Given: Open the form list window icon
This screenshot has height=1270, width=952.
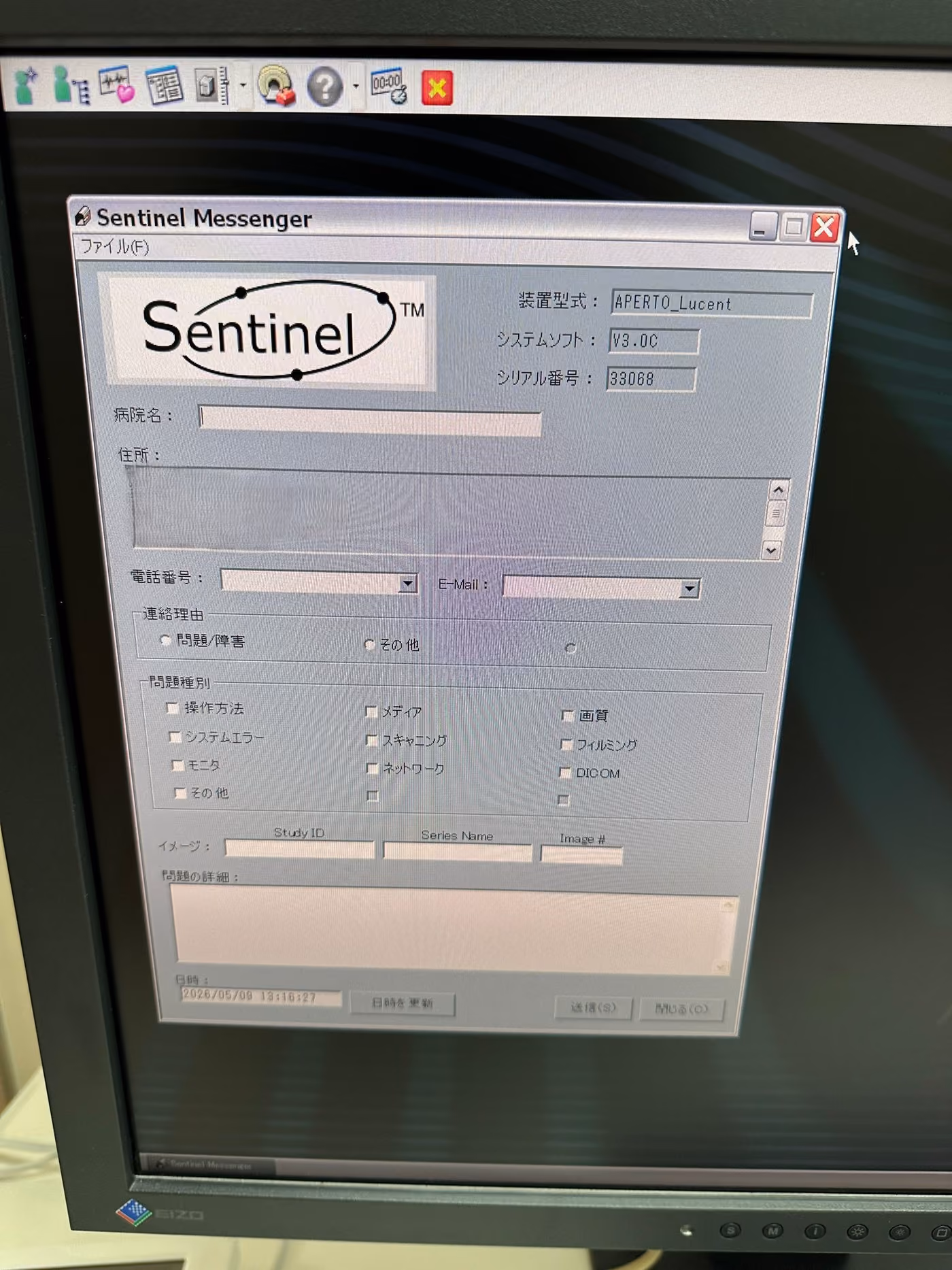Looking at the screenshot, I should pos(165,86).
